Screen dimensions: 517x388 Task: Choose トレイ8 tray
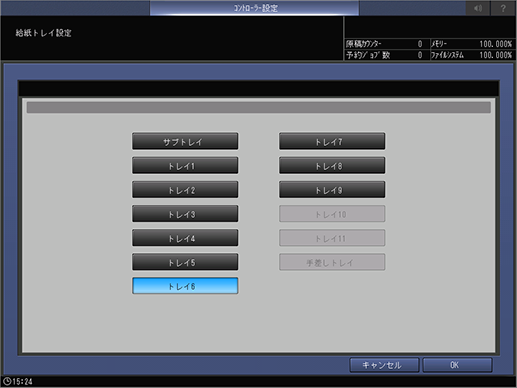332,166
